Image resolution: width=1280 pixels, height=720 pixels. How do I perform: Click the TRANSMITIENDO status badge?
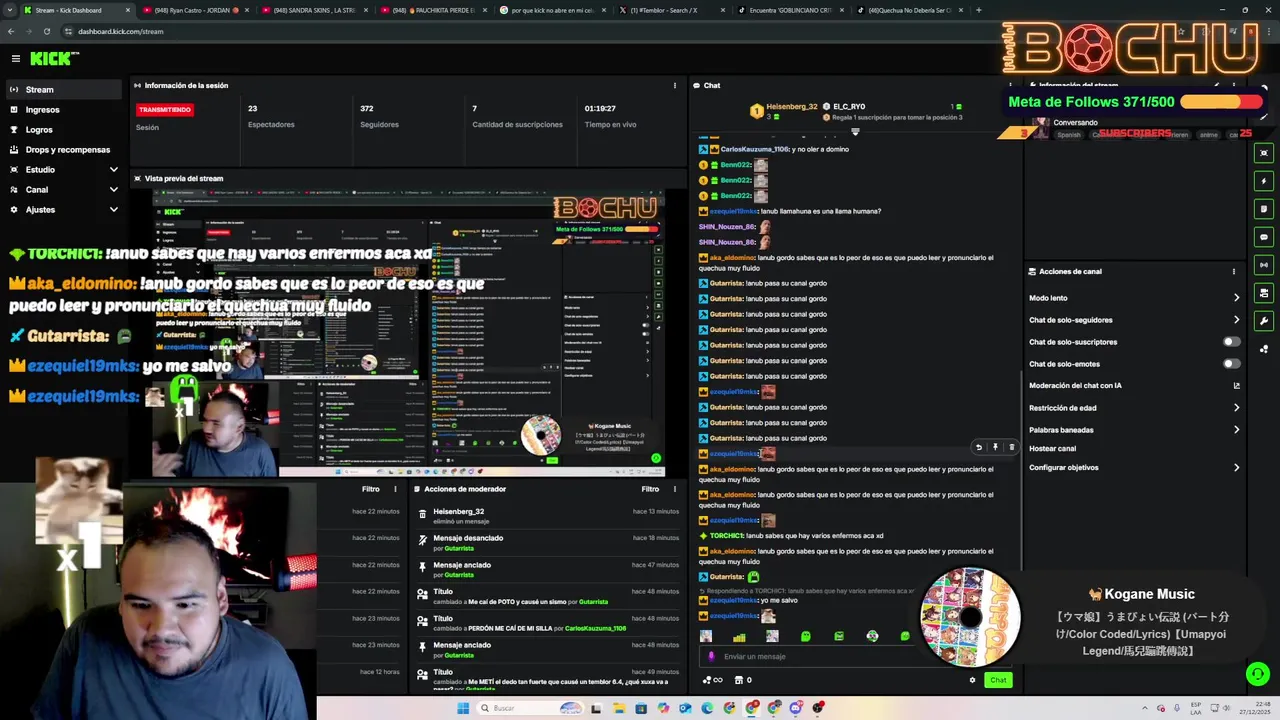click(x=165, y=110)
